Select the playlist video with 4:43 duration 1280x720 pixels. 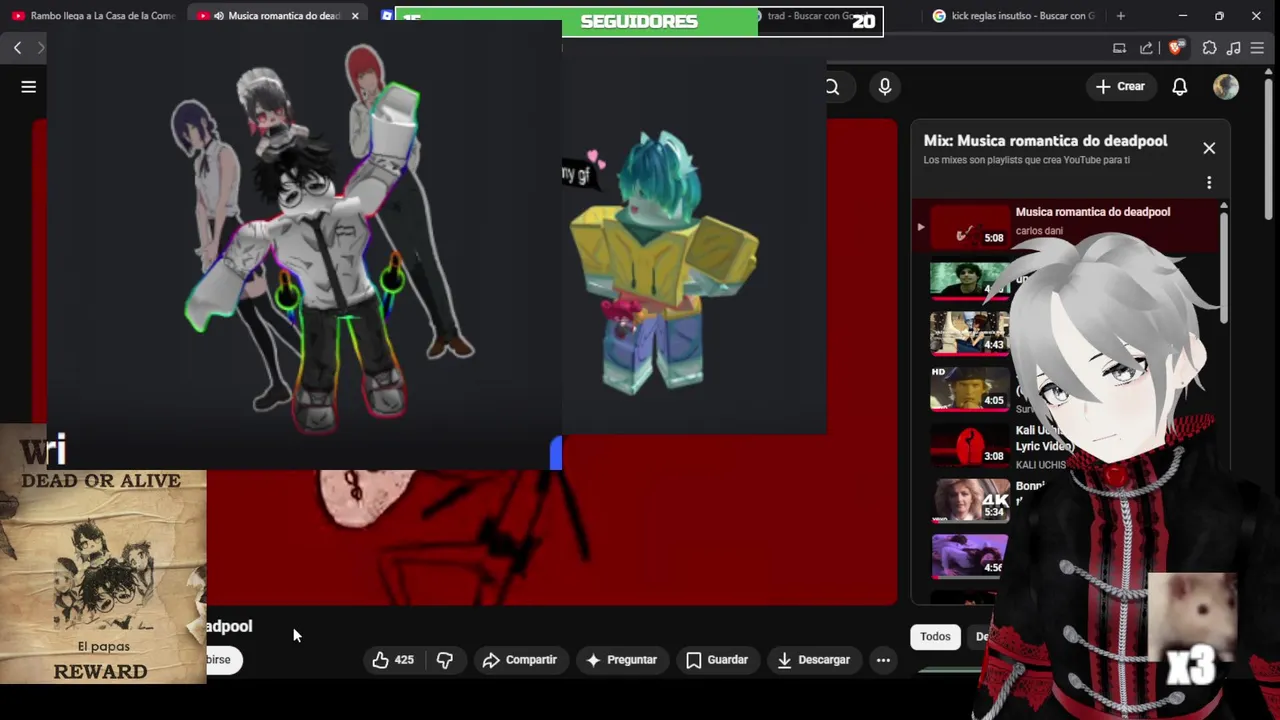(x=970, y=334)
